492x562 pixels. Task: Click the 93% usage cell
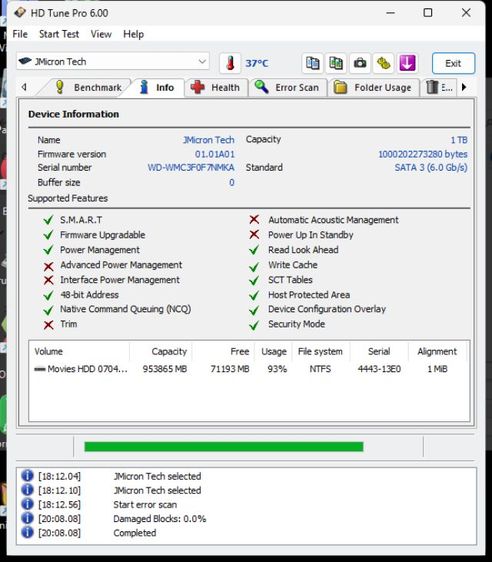(x=277, y=369)
